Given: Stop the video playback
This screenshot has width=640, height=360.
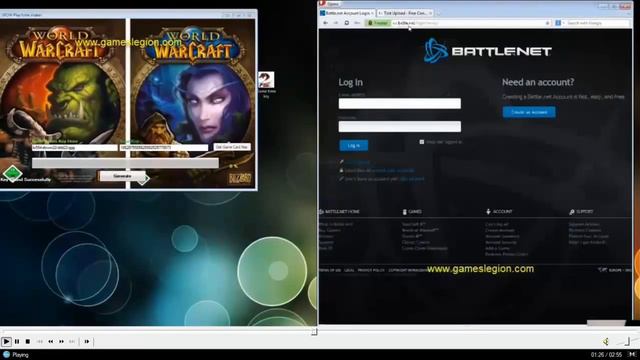Looking at the screenshot, I should [x=28, y=341].
